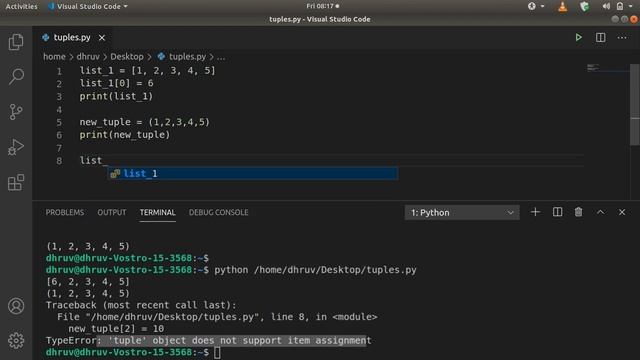Click 'dhruv' in the breadcrumb path

tap(88, 56)
